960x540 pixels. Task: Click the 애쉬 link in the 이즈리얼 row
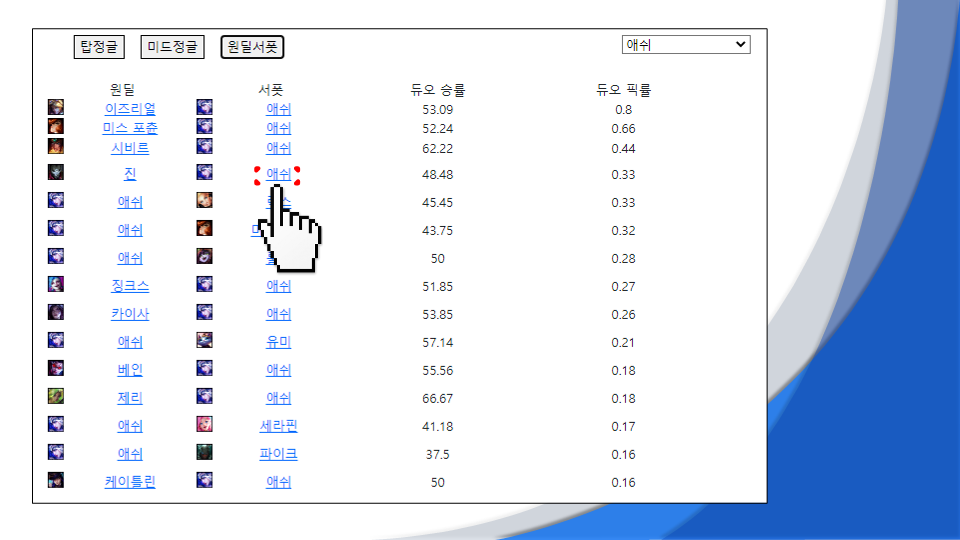(x=278, y=109)
